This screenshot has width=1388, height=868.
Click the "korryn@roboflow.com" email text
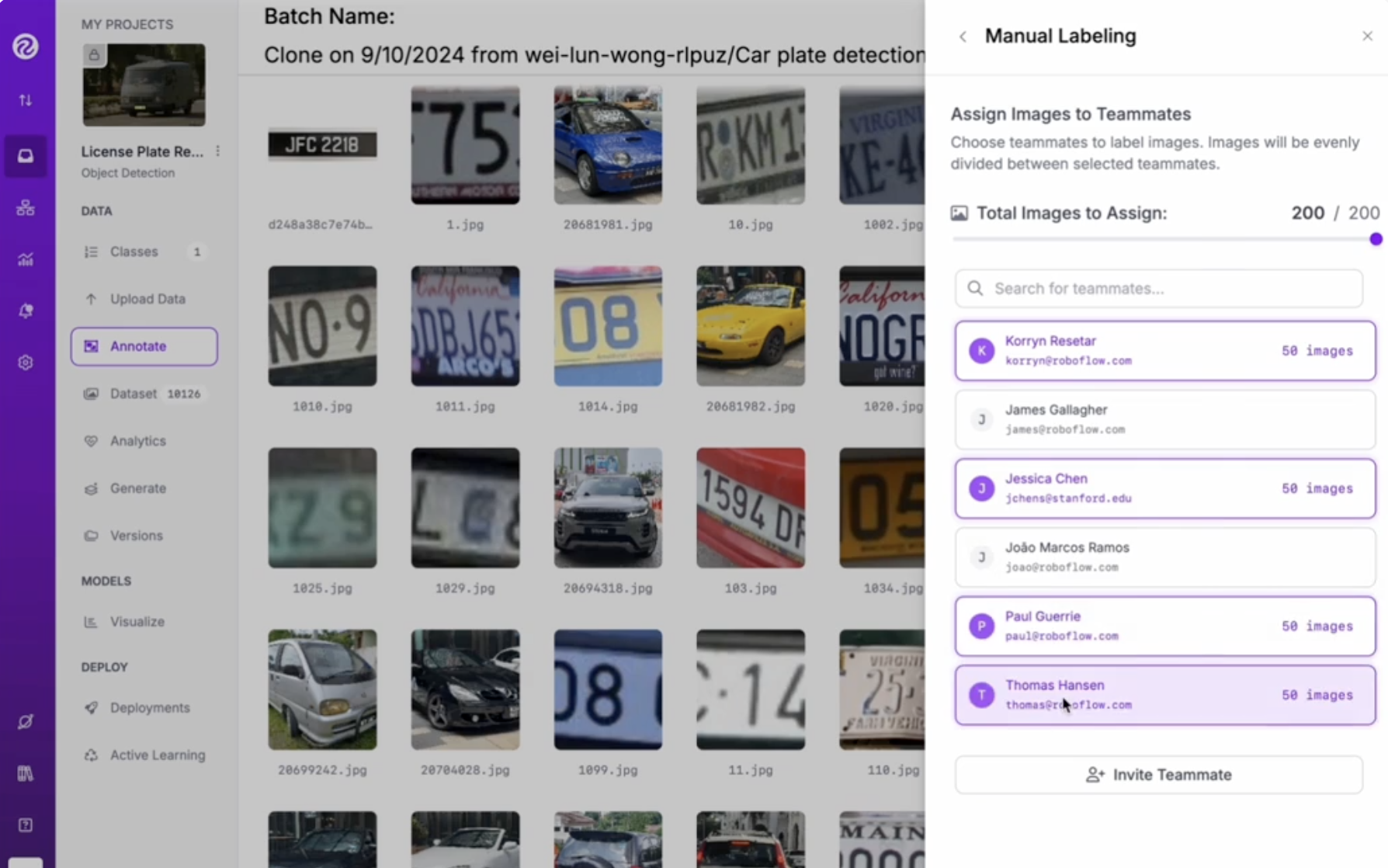pos(1068,360)
